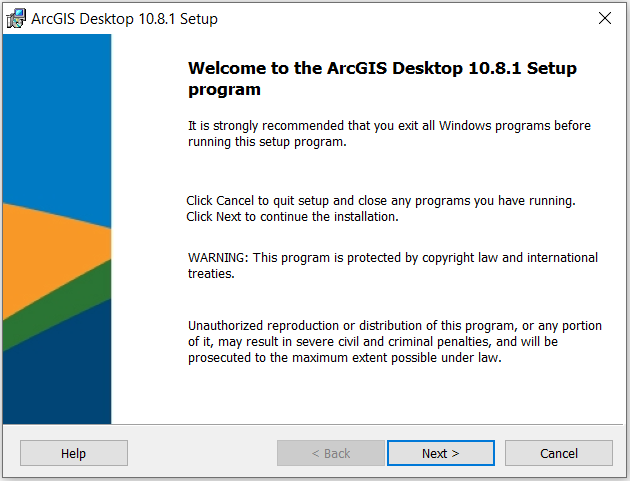
Task: Click the 'Click Next to continue' line
Action: tap(292, 217)
